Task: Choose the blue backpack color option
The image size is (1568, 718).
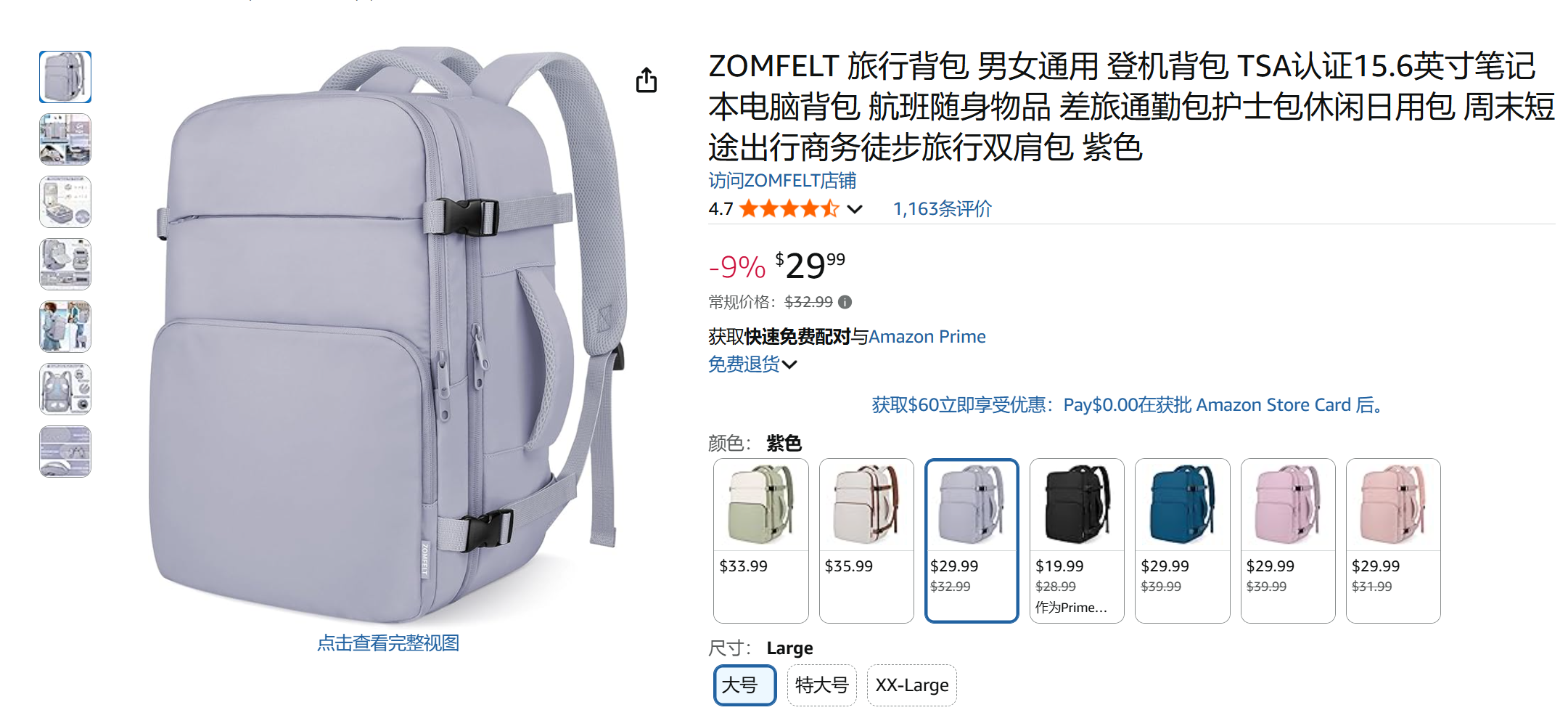Action: coord(1182,540)
